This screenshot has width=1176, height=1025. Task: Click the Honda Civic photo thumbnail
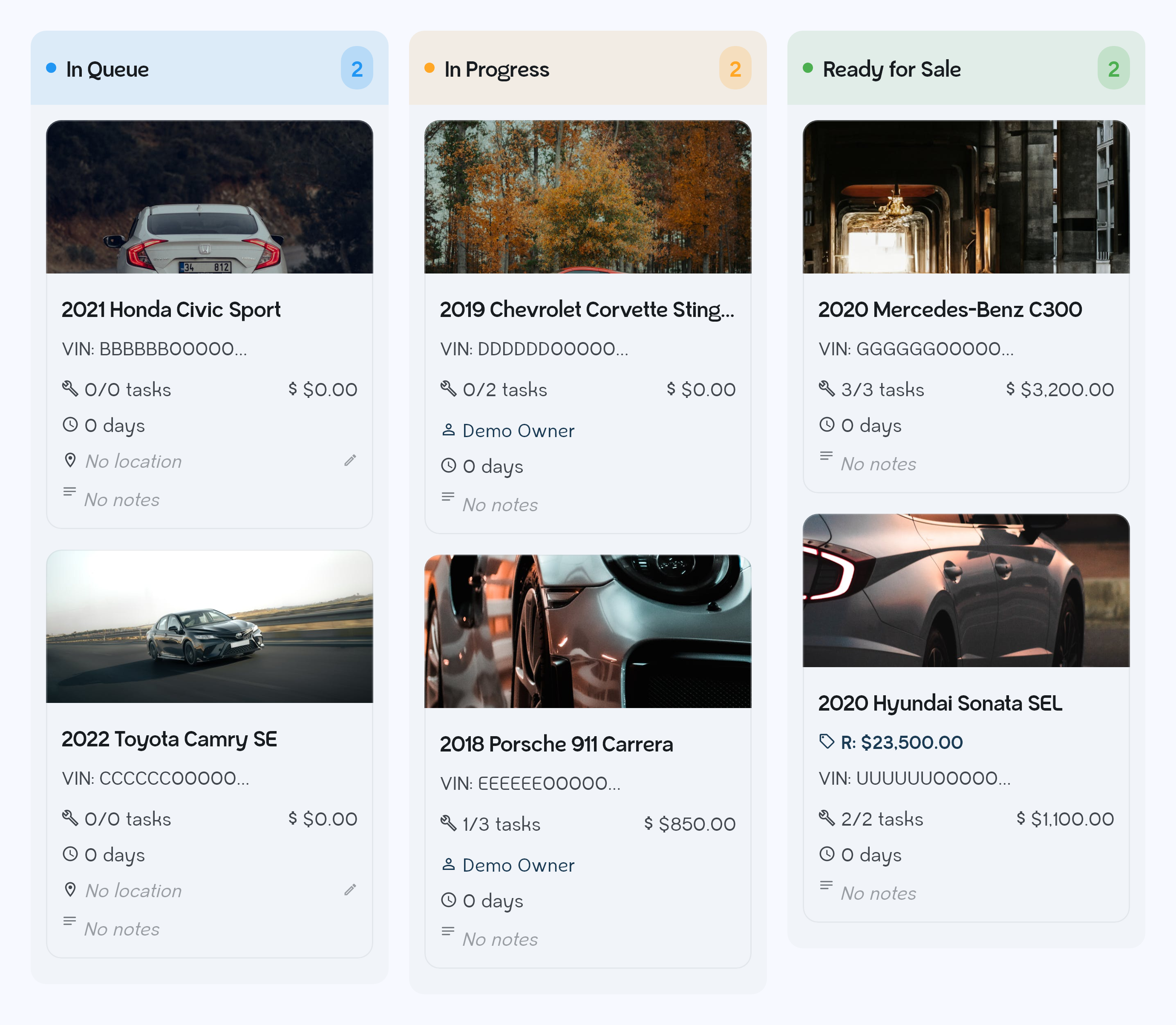tap(209, 197)
